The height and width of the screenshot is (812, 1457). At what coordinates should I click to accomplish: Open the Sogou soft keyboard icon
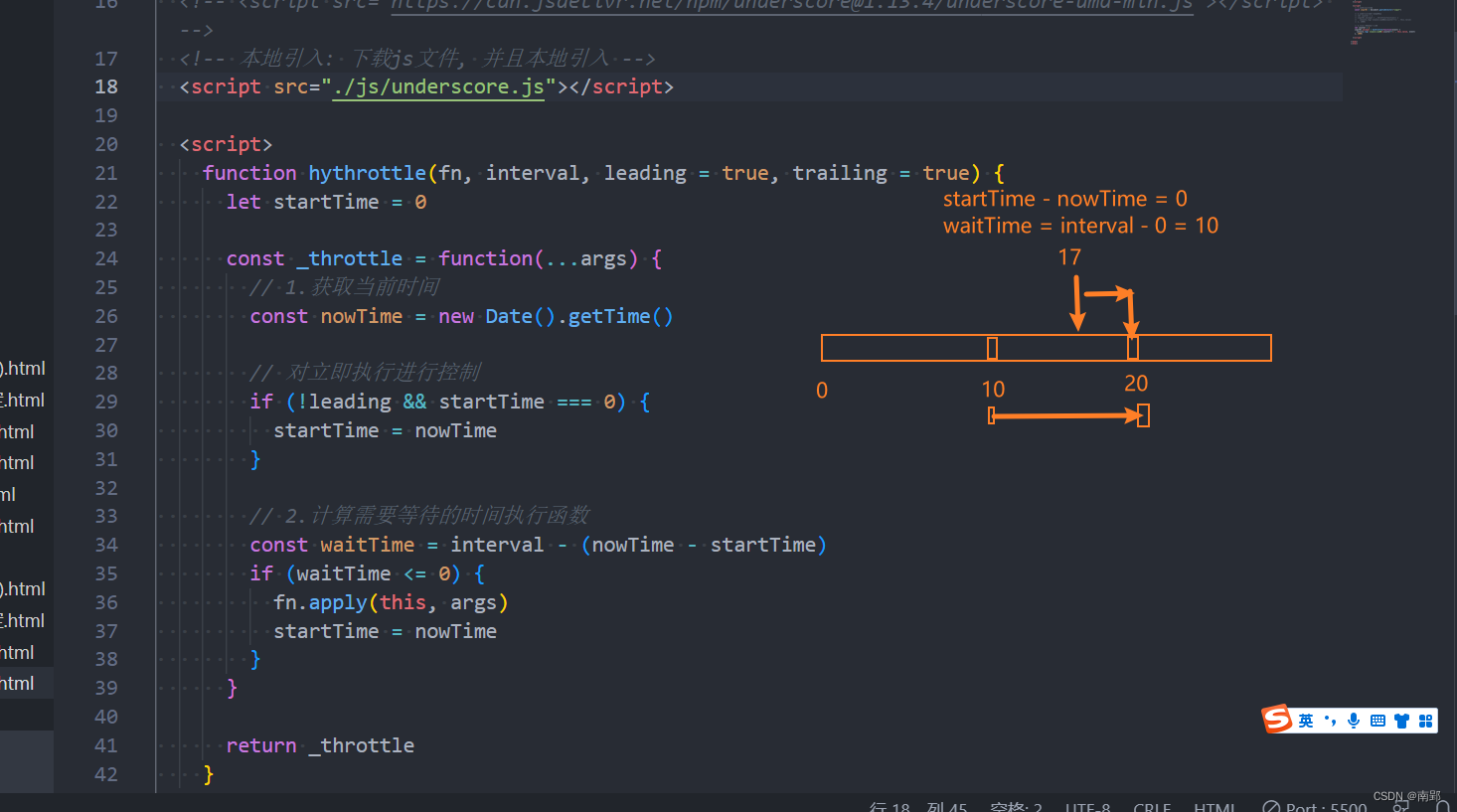click(x=1377, y=721)
